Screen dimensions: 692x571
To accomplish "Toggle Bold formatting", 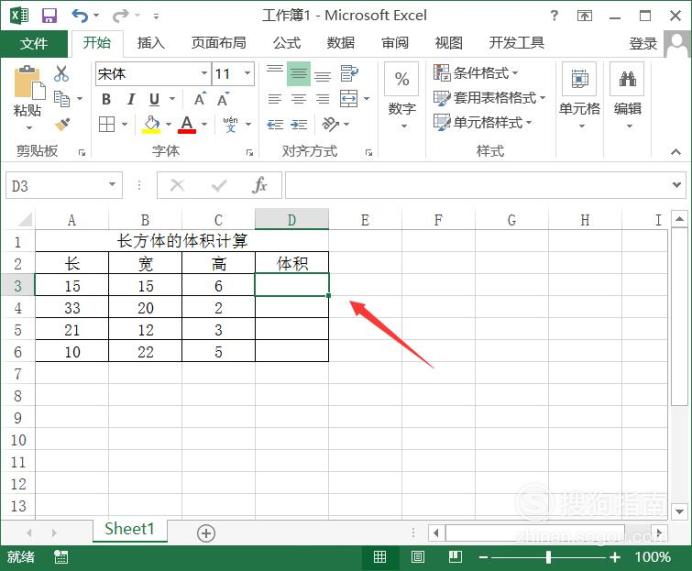I will click(106, 99).
